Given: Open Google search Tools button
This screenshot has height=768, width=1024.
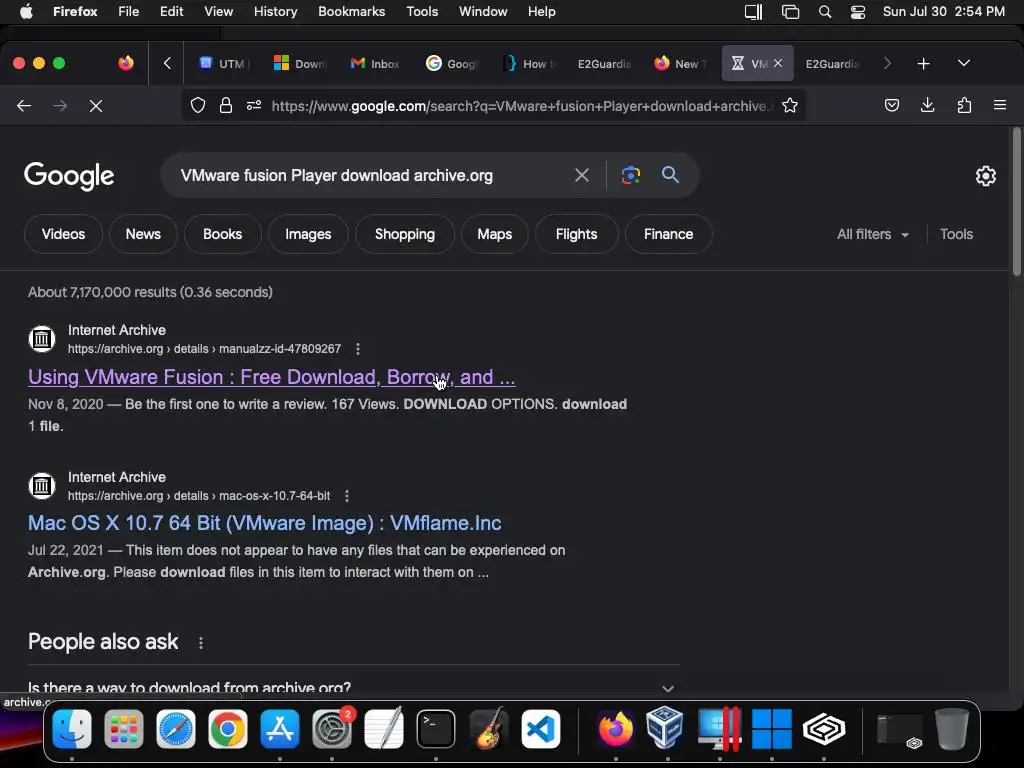Looking at the screenshot, I should coord(956,234).
